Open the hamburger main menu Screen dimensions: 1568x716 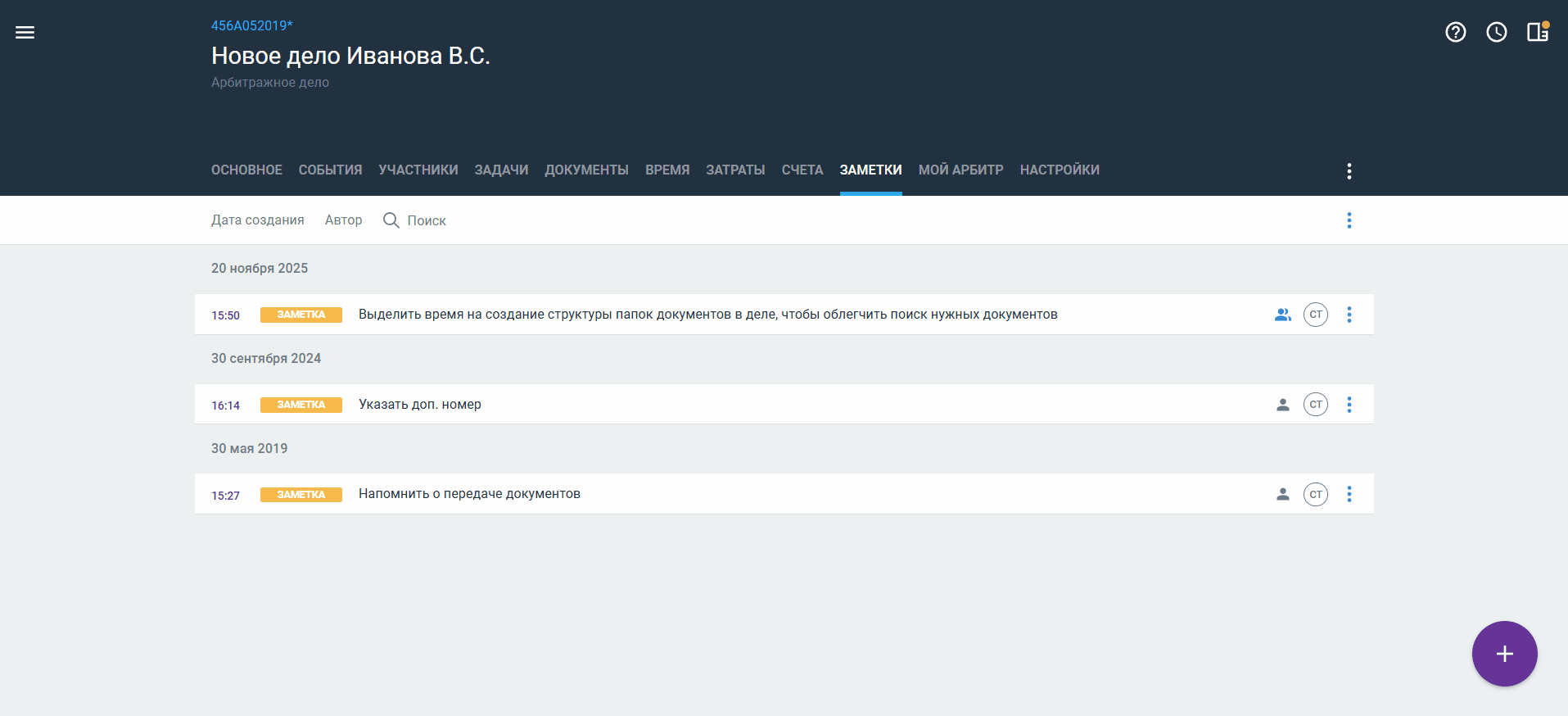click(25, 33)
